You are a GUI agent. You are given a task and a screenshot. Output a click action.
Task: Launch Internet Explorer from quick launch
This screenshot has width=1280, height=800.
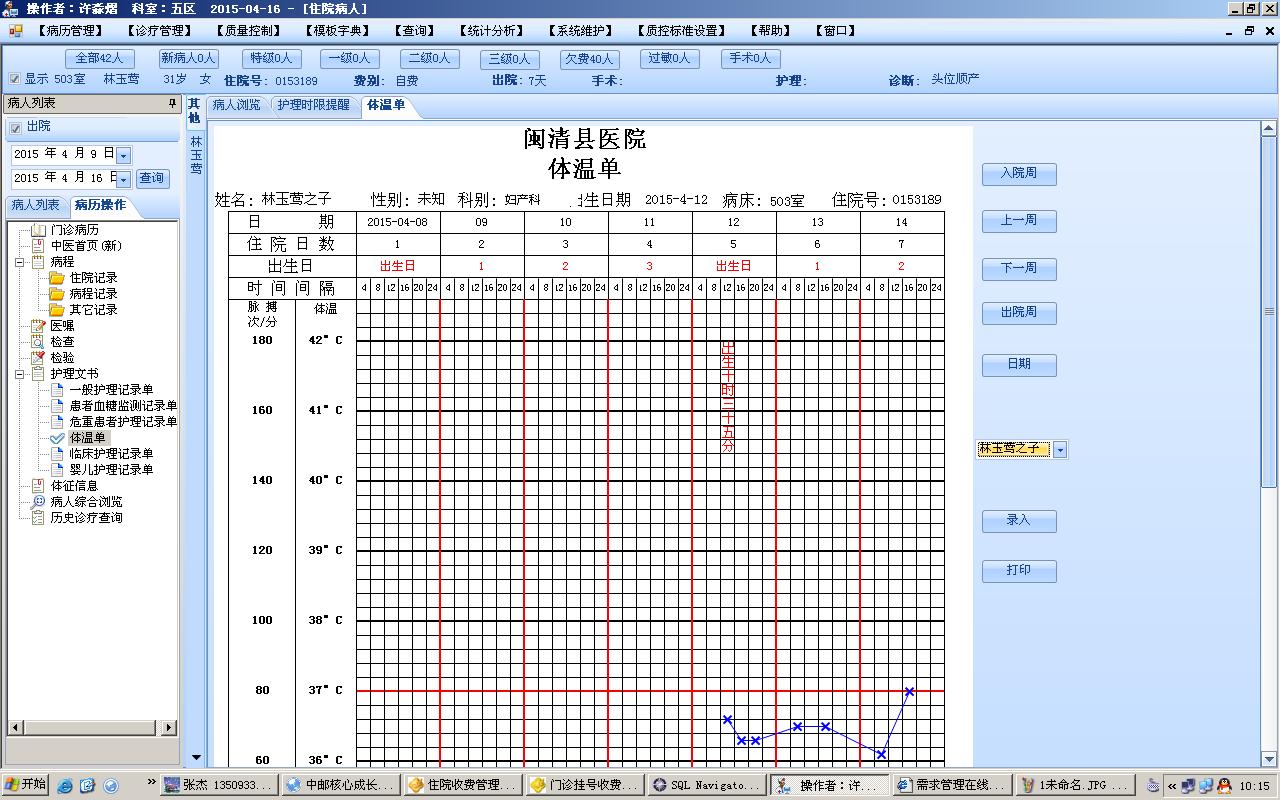pos(65,786)
